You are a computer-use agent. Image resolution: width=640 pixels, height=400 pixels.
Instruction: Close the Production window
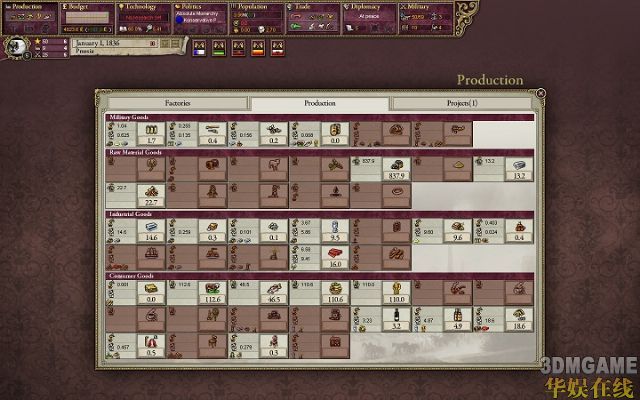[x=540, y=93]
